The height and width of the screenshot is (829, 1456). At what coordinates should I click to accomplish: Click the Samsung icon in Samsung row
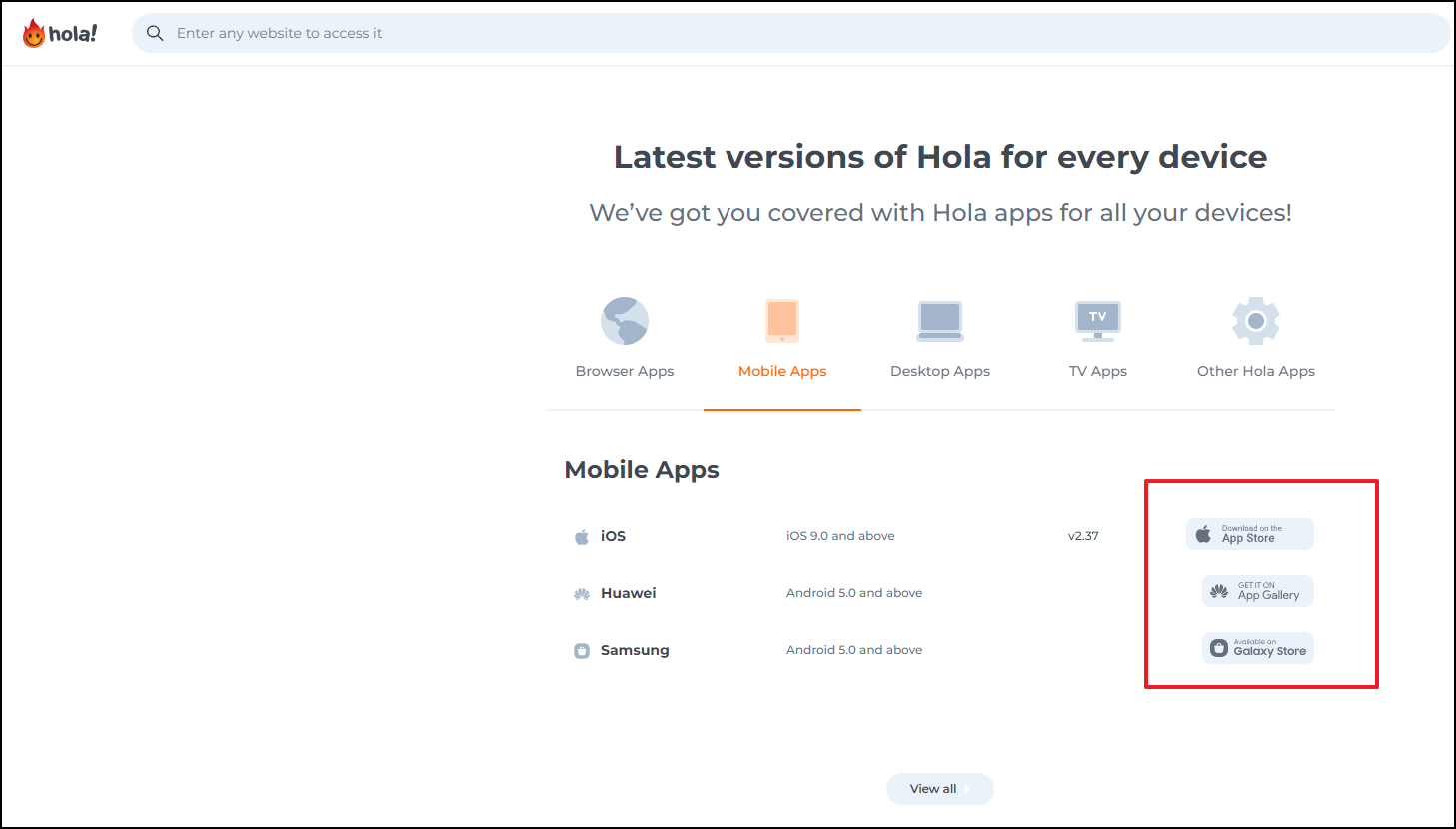582,651
